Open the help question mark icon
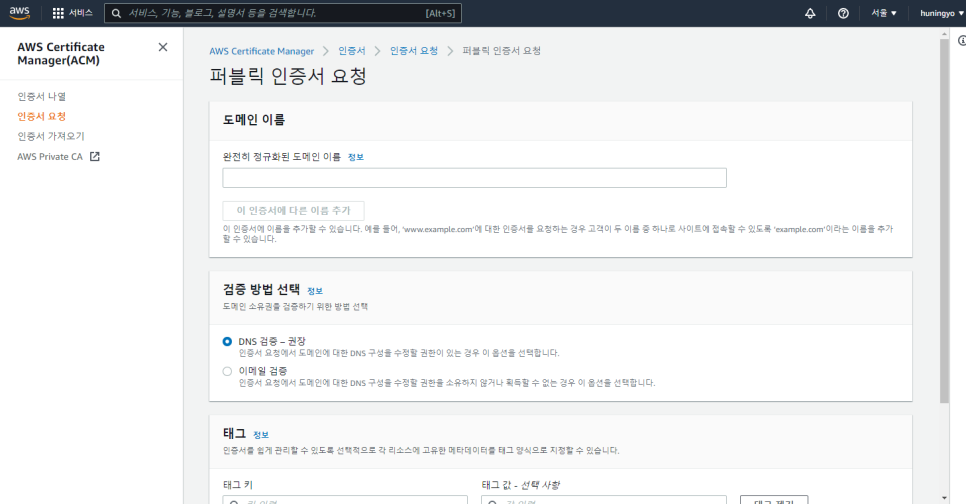Viewport: 966px width, 504px height. point(843,13)
